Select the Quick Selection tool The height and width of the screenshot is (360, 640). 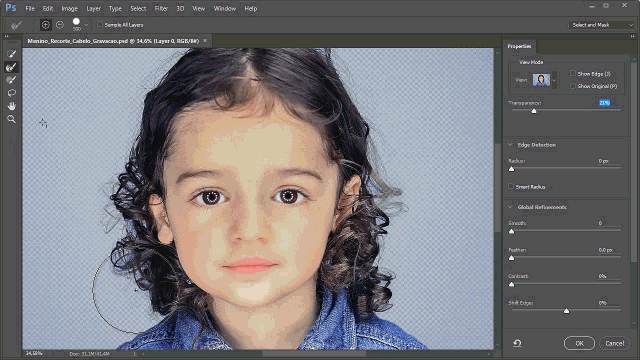[11, 54]
